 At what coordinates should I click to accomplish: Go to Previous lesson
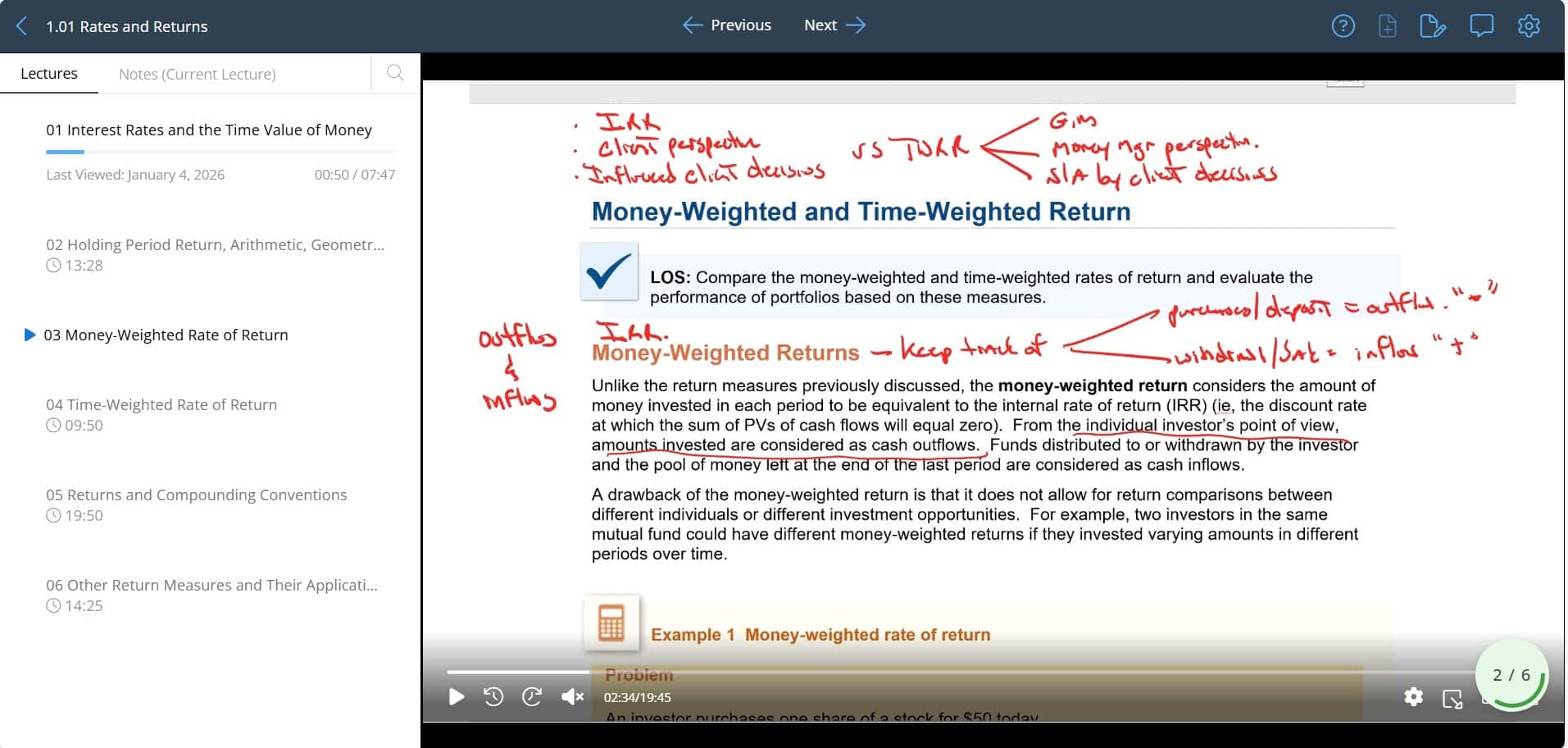pyautogui.click(x=727, y=25)
